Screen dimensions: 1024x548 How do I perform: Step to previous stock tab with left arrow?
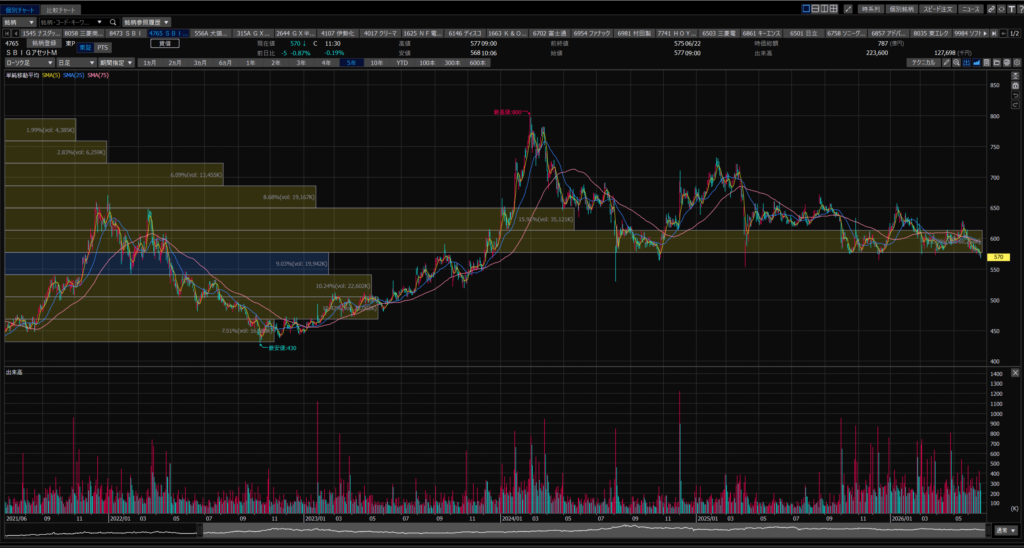coord(16,33)
